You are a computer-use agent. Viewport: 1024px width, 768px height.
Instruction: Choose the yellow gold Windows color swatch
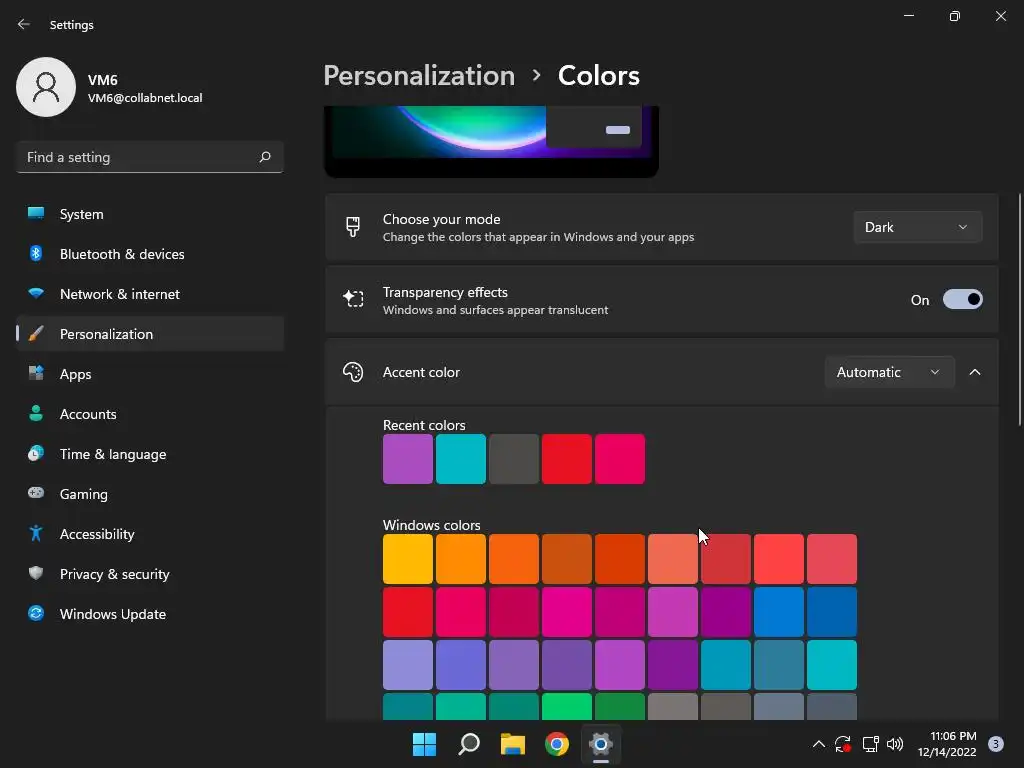(x=408, y=559)
